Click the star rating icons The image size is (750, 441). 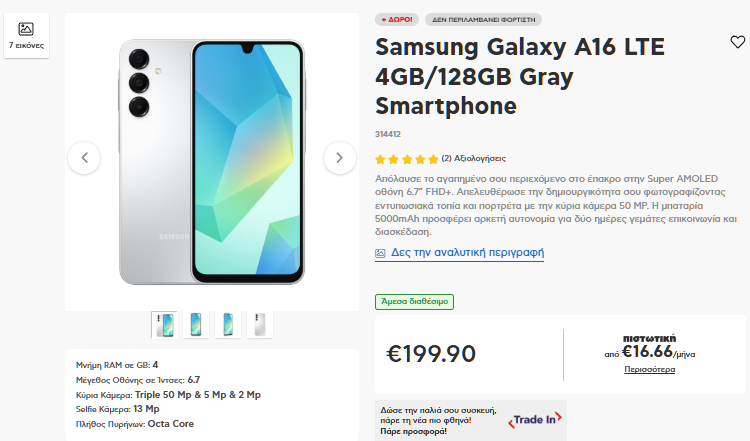click(x=407, y=159)
